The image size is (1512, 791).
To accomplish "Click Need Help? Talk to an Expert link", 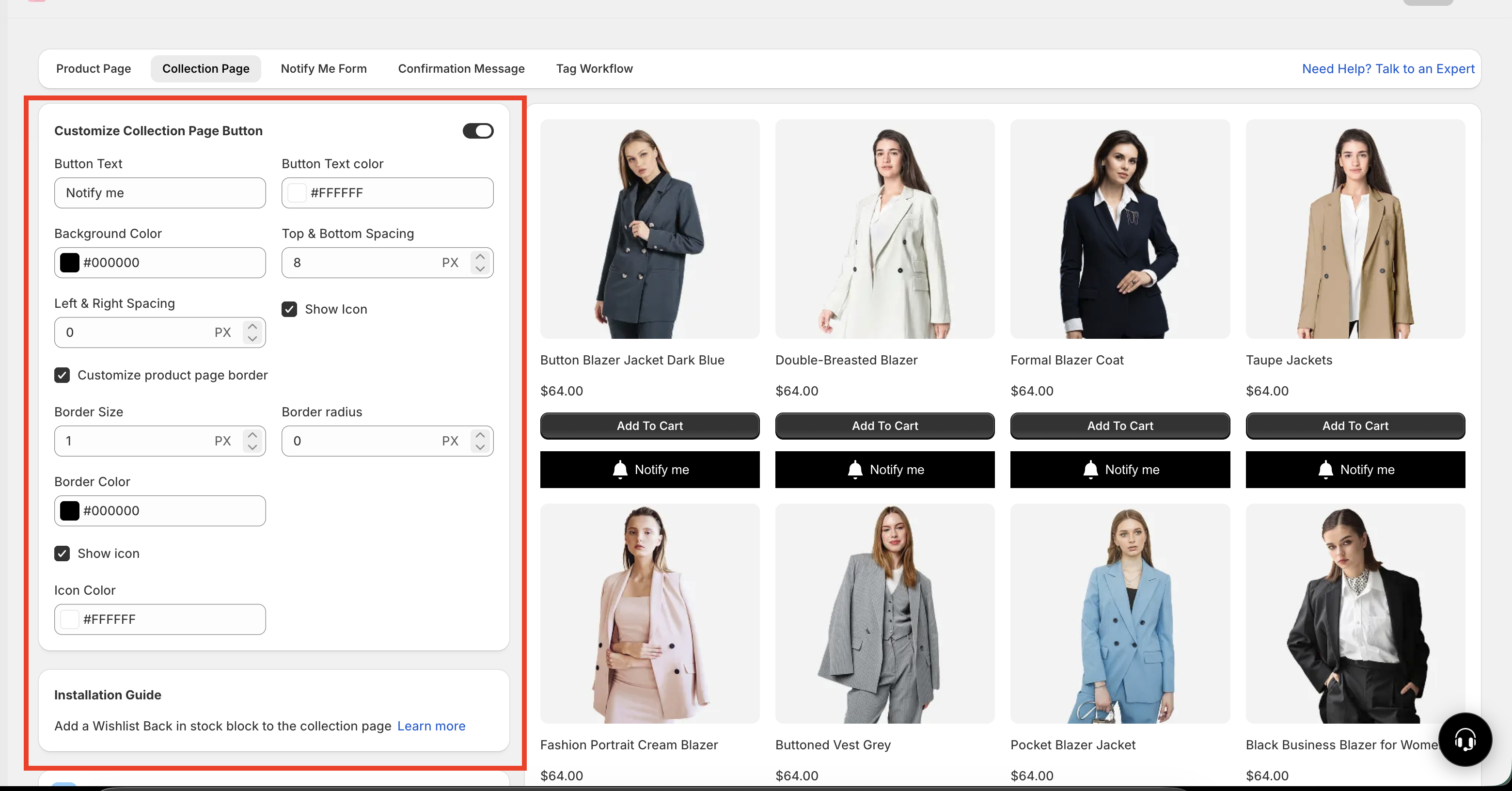I will (x=1388, y=69).
